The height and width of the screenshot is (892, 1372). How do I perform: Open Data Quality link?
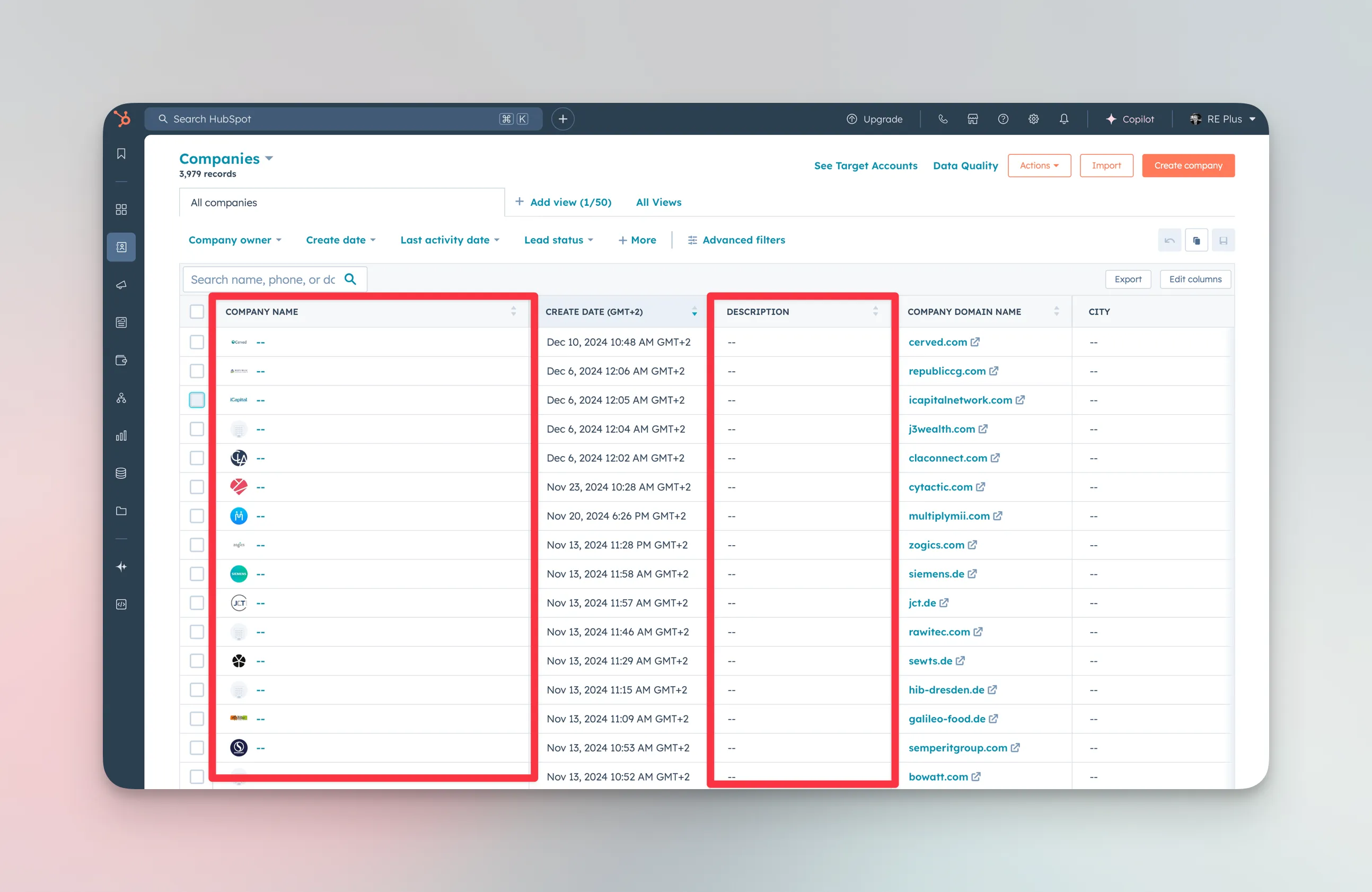965,165
